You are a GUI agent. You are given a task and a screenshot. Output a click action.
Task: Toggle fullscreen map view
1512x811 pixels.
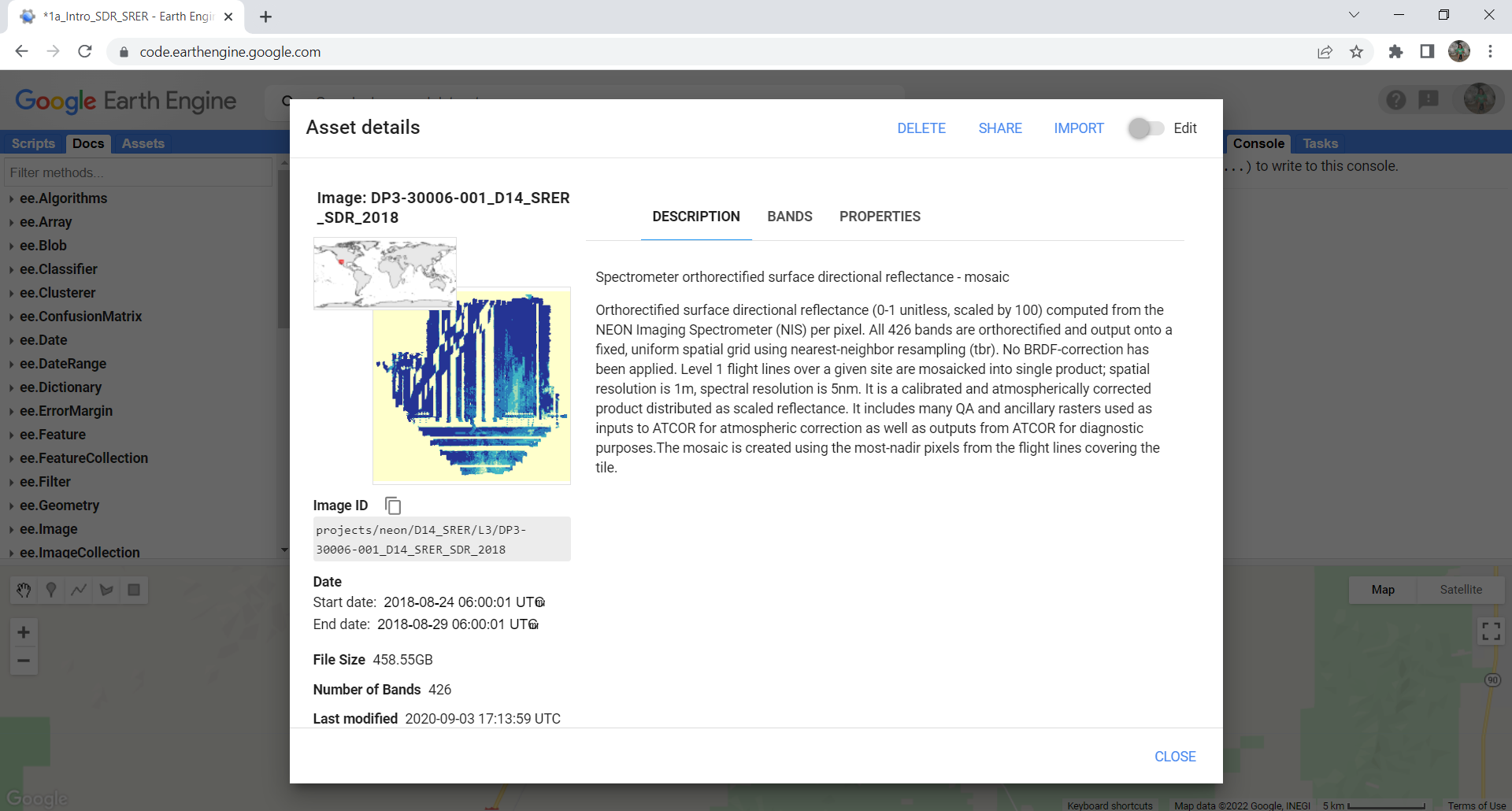point(1491,631)
